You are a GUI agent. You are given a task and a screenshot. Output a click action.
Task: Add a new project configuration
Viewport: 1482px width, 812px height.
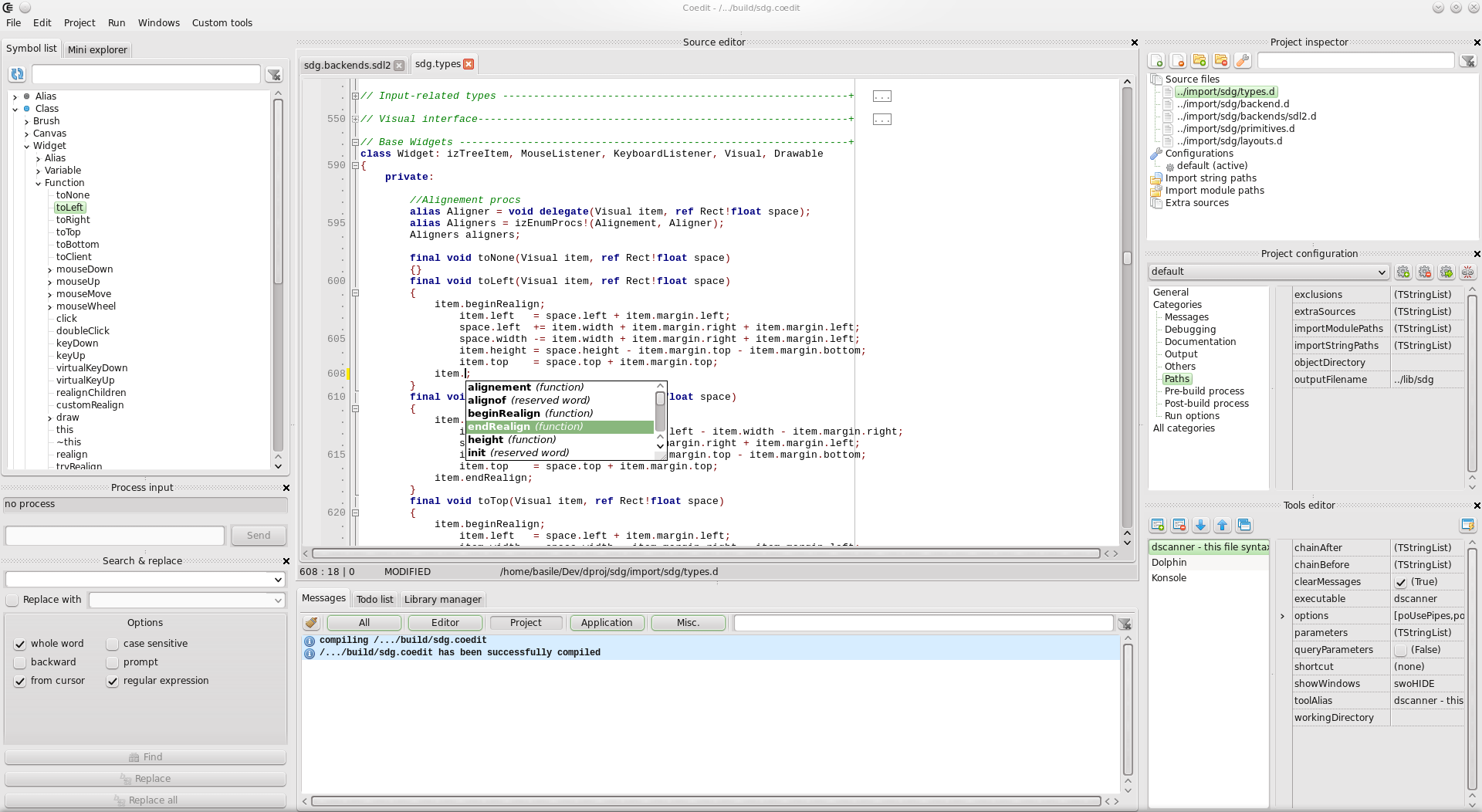tap(1403, 272)
